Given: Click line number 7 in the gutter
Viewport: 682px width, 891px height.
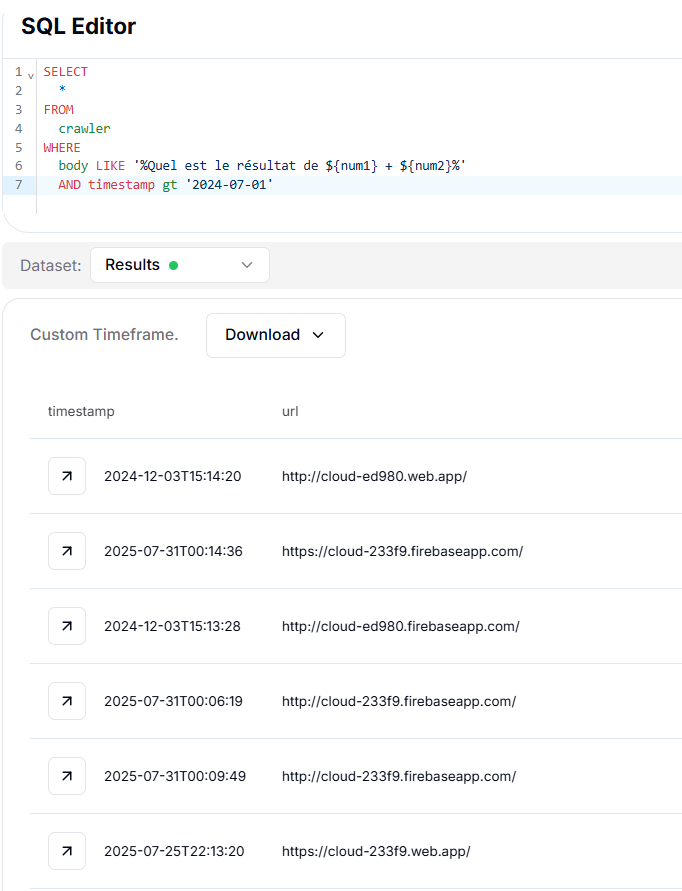Looking at the screenshot, I should click(x=19, y=185).
